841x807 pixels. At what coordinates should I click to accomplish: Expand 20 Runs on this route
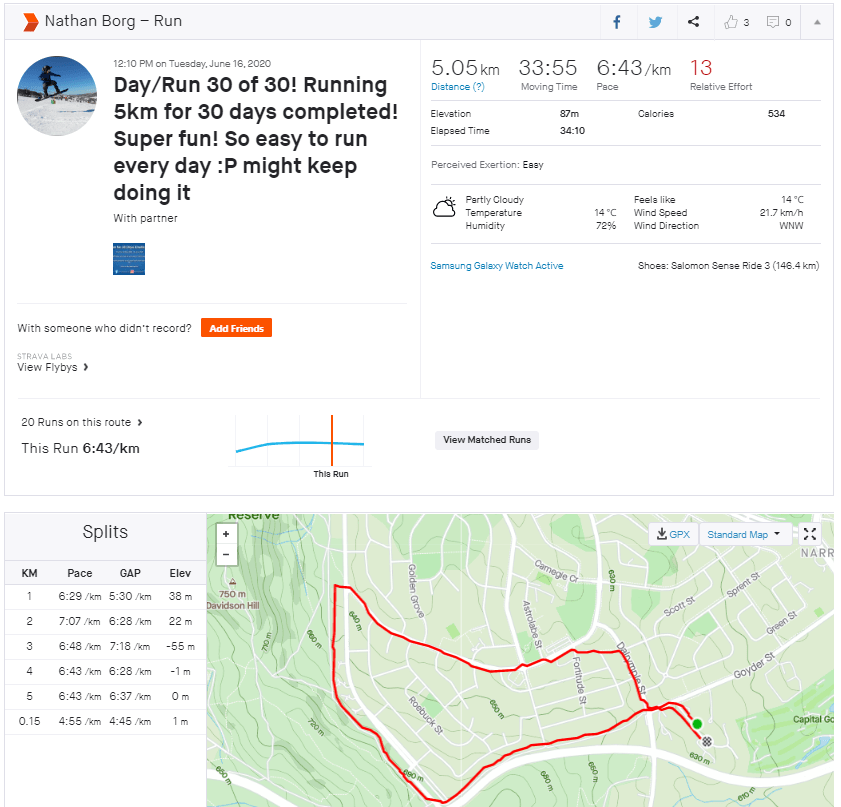tap(82, 422)
